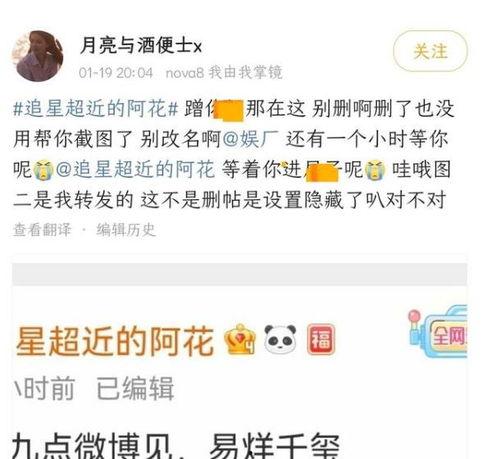This screenshot has height=459, width=500.
Task: Click the gold crown membership badge
Action: (240, 340)
